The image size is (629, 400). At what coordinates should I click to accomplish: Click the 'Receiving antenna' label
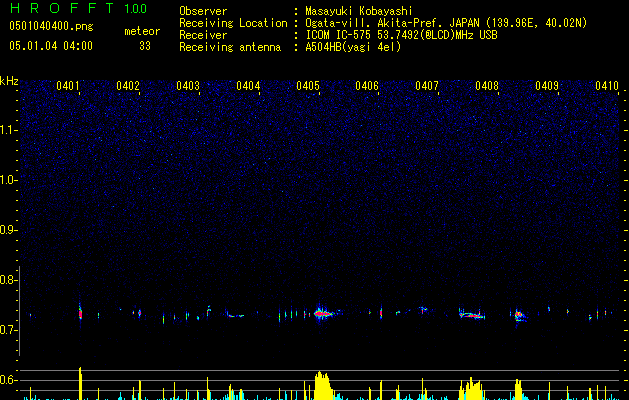230,47
